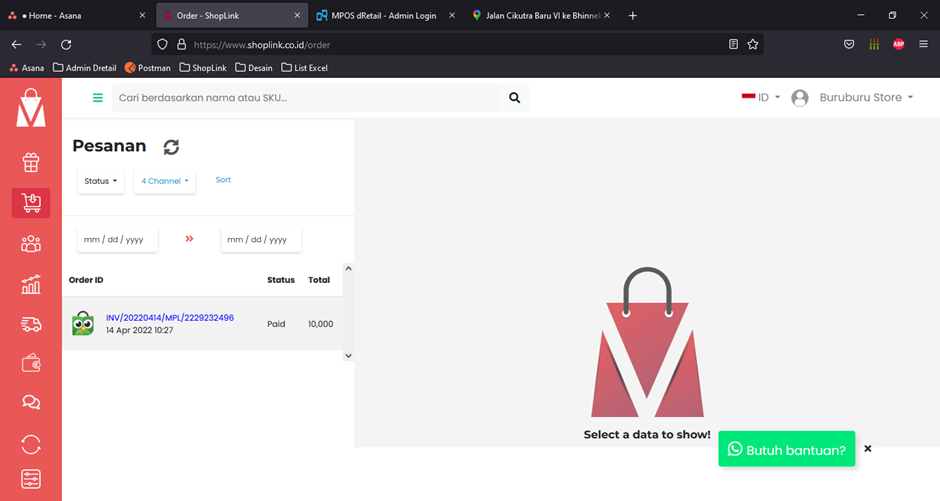Open the 4 Channel dropdown
This screenshot has width=940, height=501.
point(164,181)
